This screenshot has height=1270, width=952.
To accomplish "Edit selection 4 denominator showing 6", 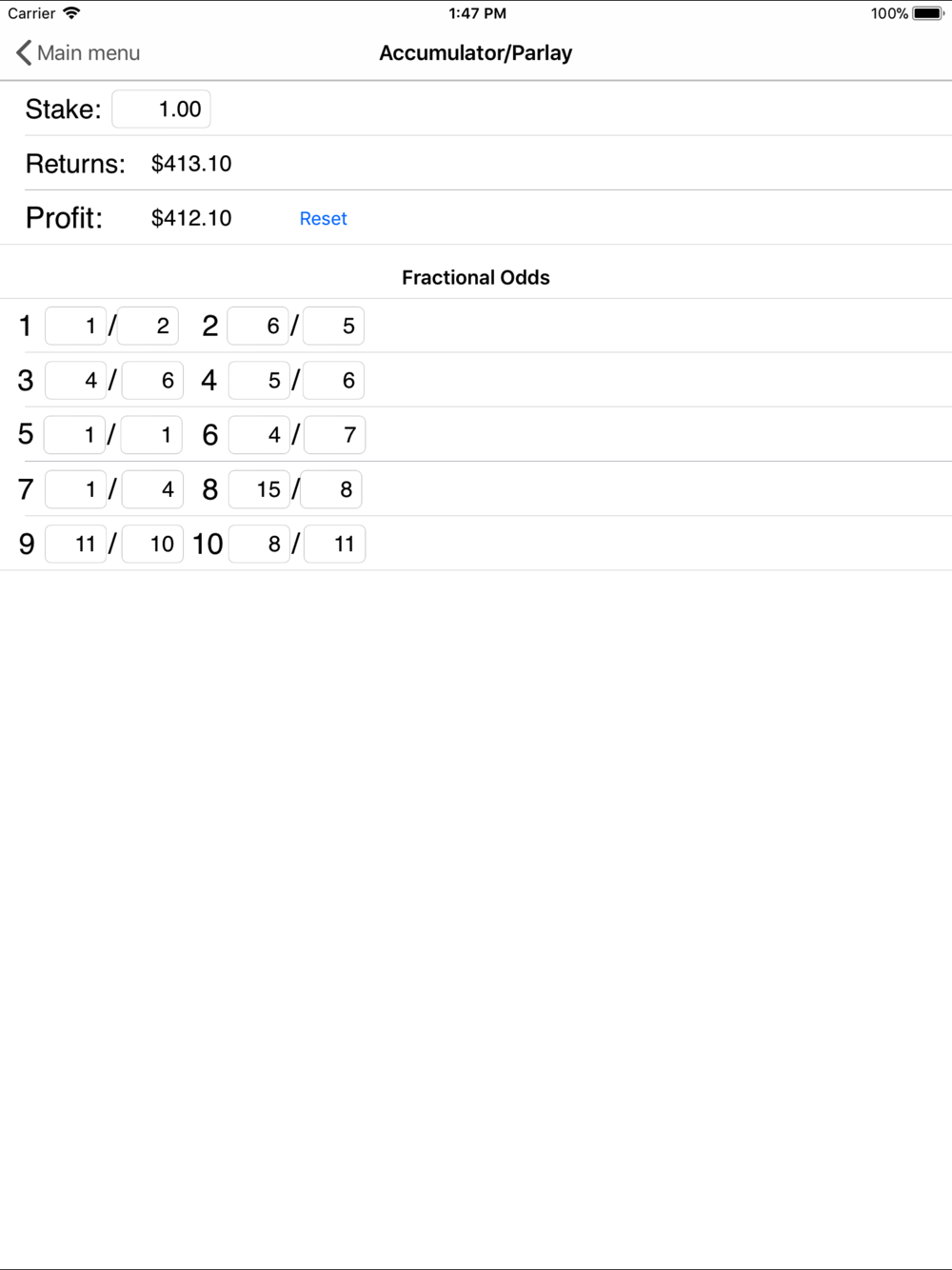I will coord(333,380).
